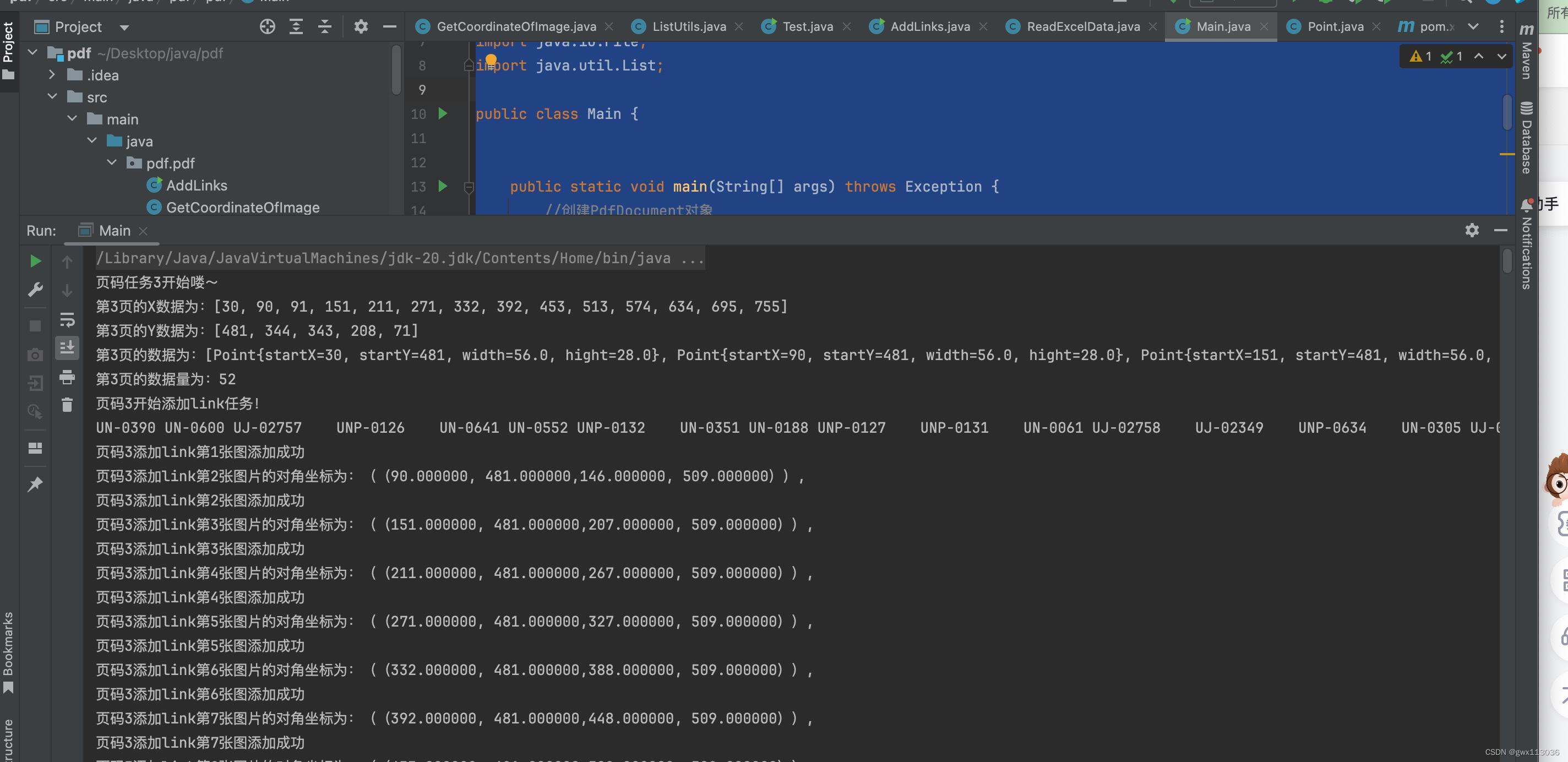Image resolution: width=1568 pixels, height=762 pixels.
Task: Open the Project view dropdown
Action: point(124,28)
